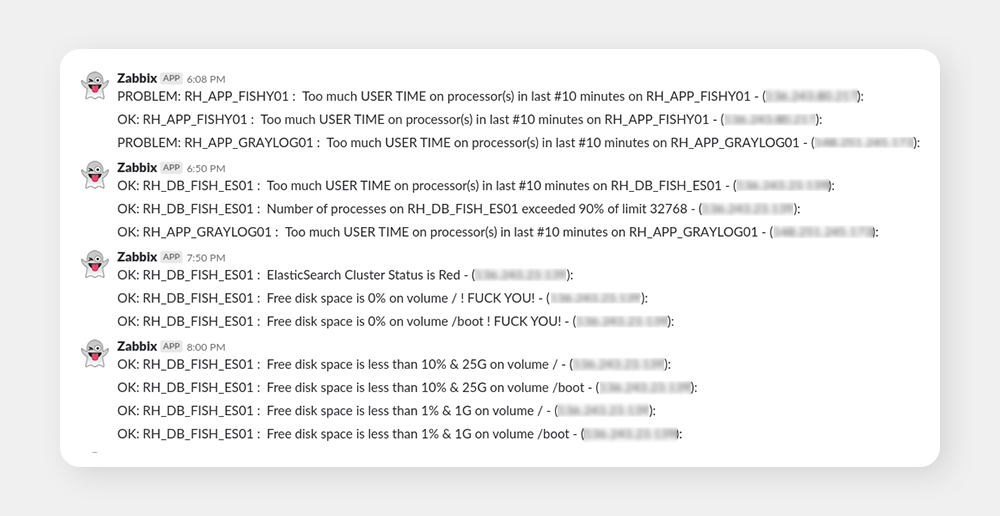Open the Zabbix sender name at 6:50 PM
The width and height of the screenshot is (1000, 516).
pyautogui.click(x=137, y=168)
